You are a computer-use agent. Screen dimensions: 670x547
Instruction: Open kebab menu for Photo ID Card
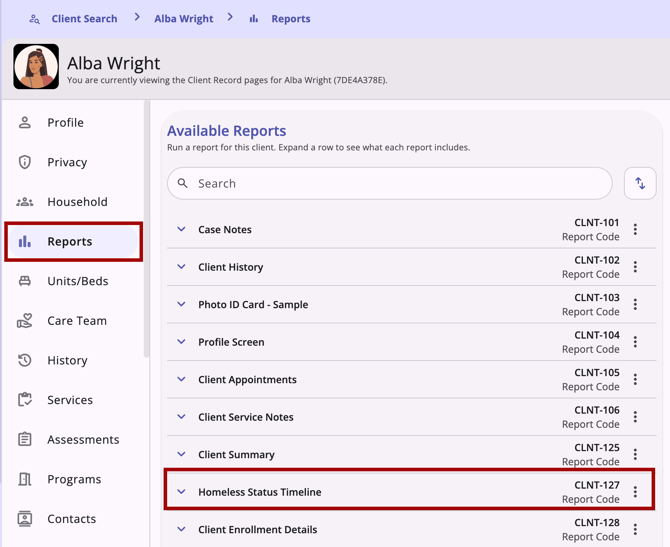pyautogui.click(x=635, y=304)
